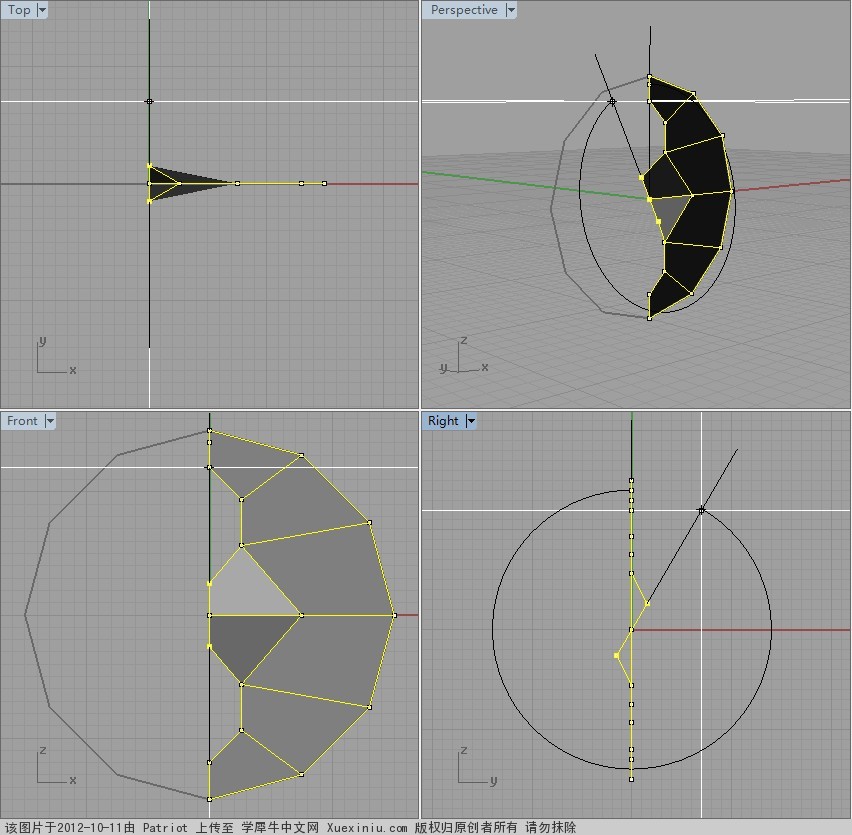Click the Top viewport title label
852x835 pixels.
point(19,10)
